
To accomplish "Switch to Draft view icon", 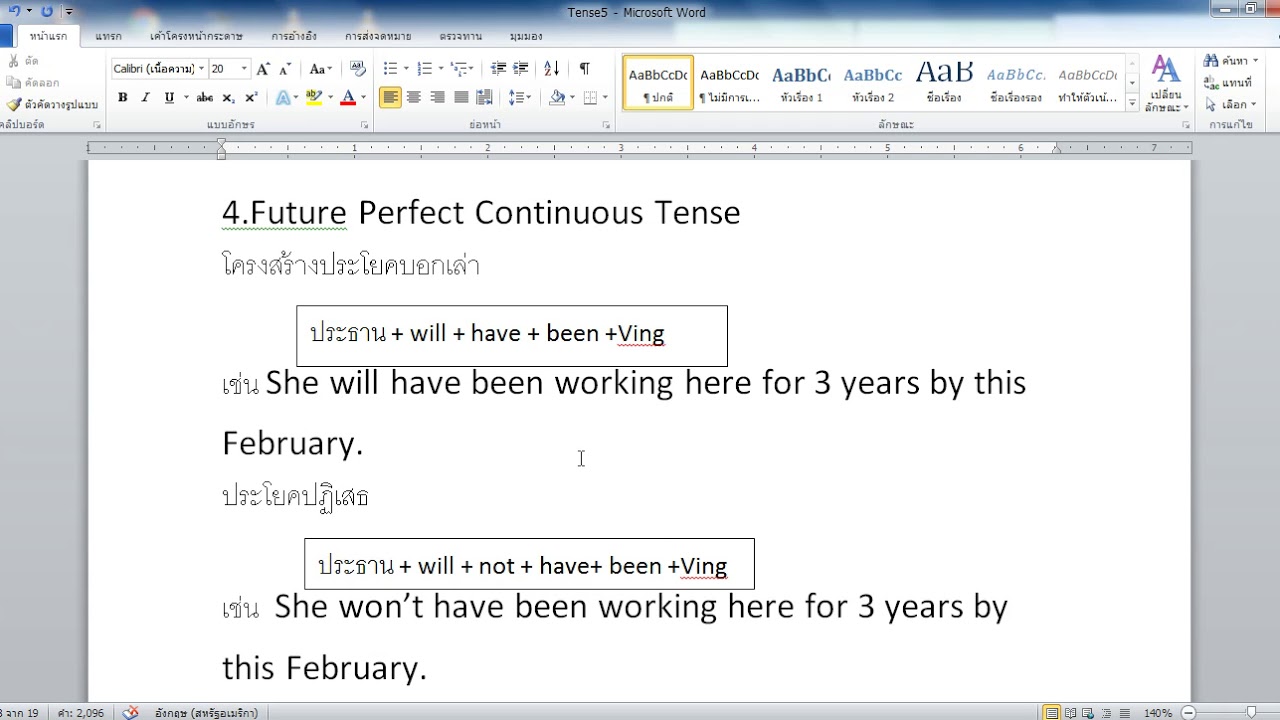I will click(1123, 713).
